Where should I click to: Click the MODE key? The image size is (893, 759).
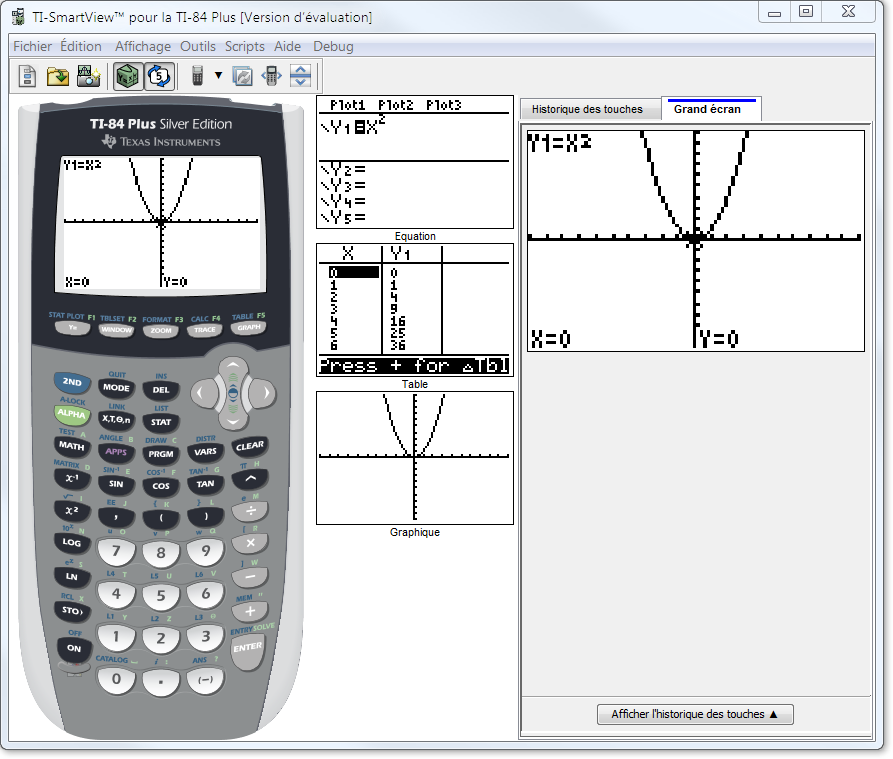116,388
